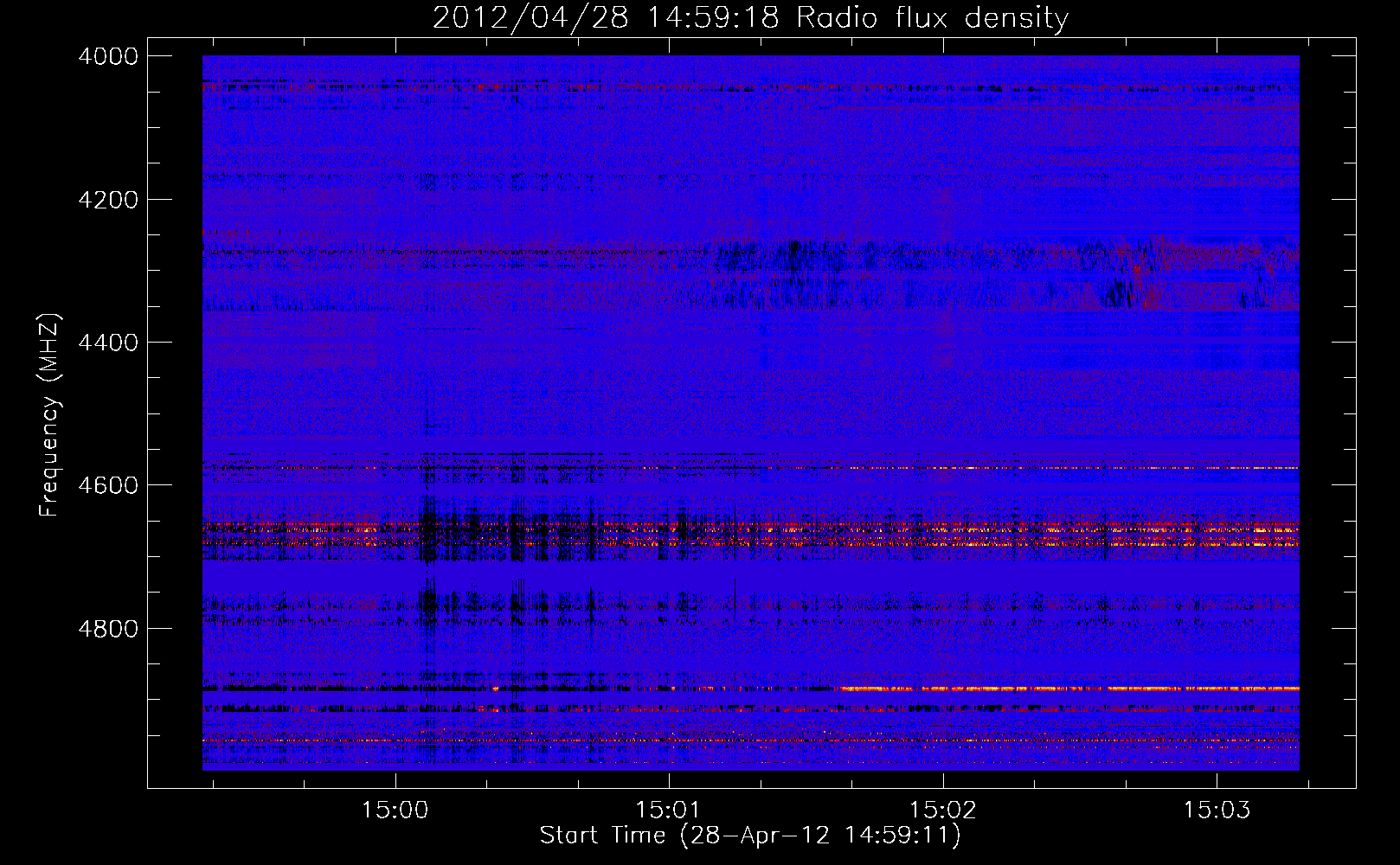Viewport: 1400px width, 865px height.
Task: Click the 4800 frequency tick label
Action: pos(108,629)
